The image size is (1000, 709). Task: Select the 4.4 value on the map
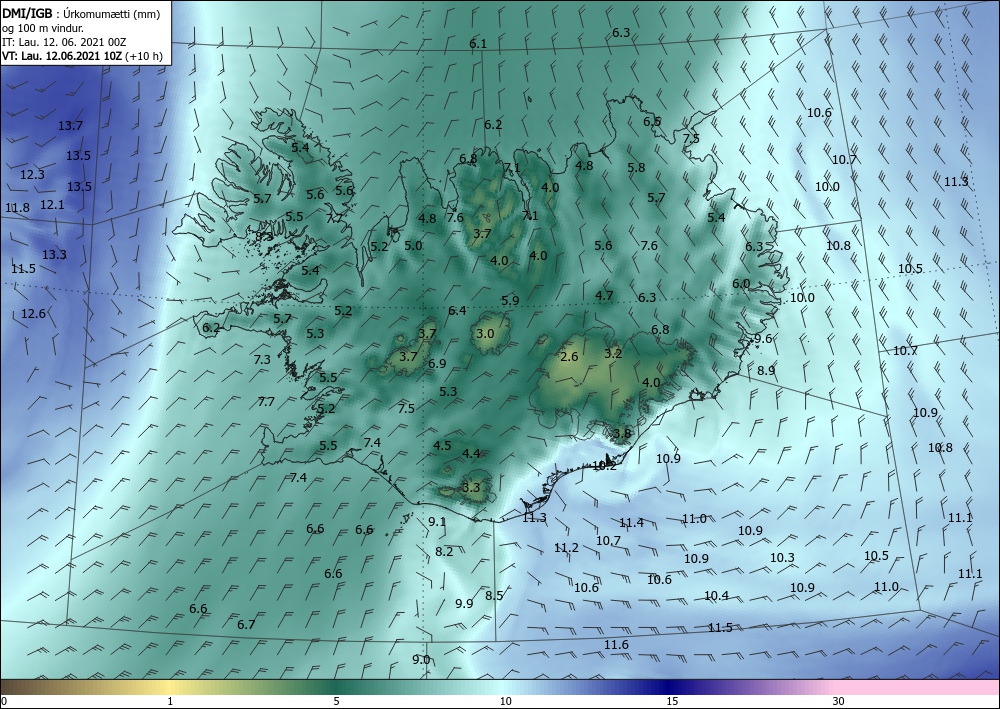471,454
